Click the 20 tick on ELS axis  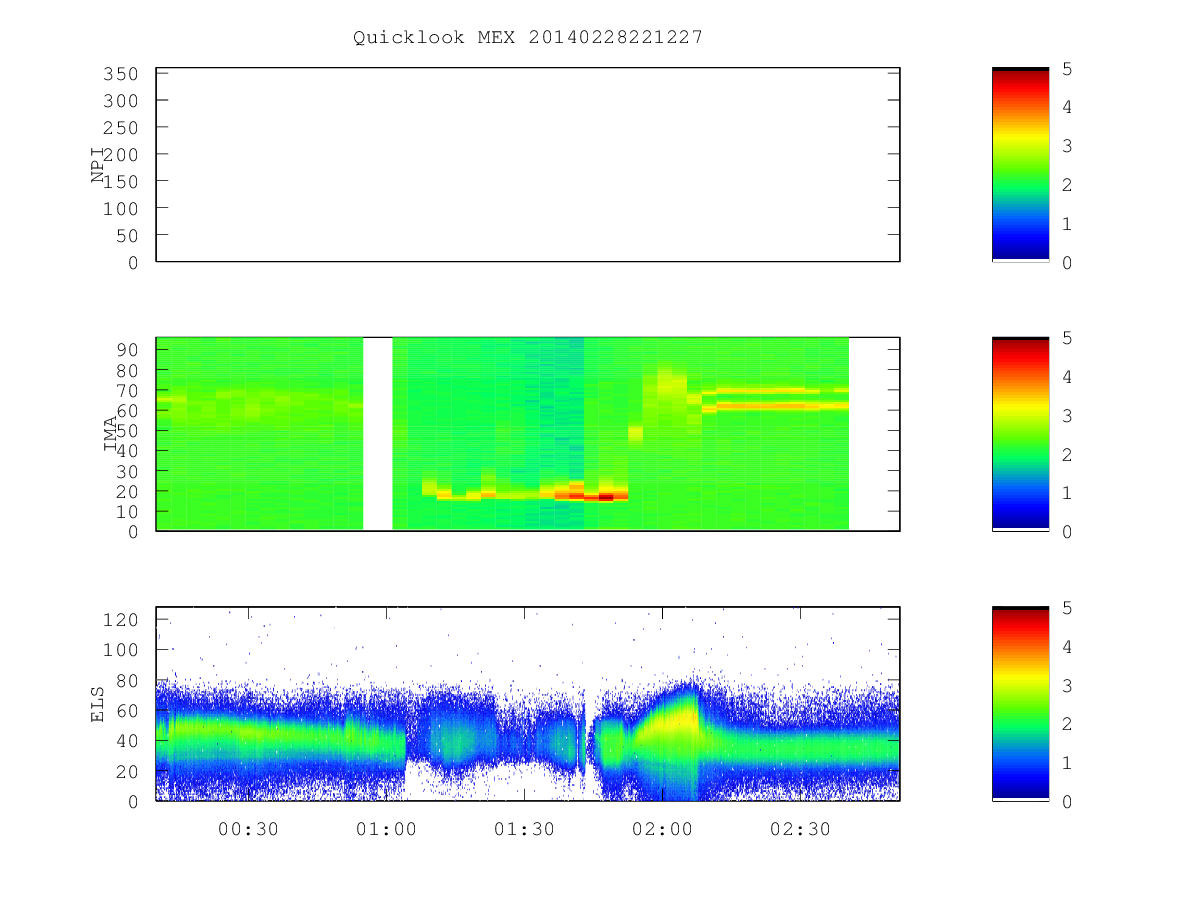126,771
